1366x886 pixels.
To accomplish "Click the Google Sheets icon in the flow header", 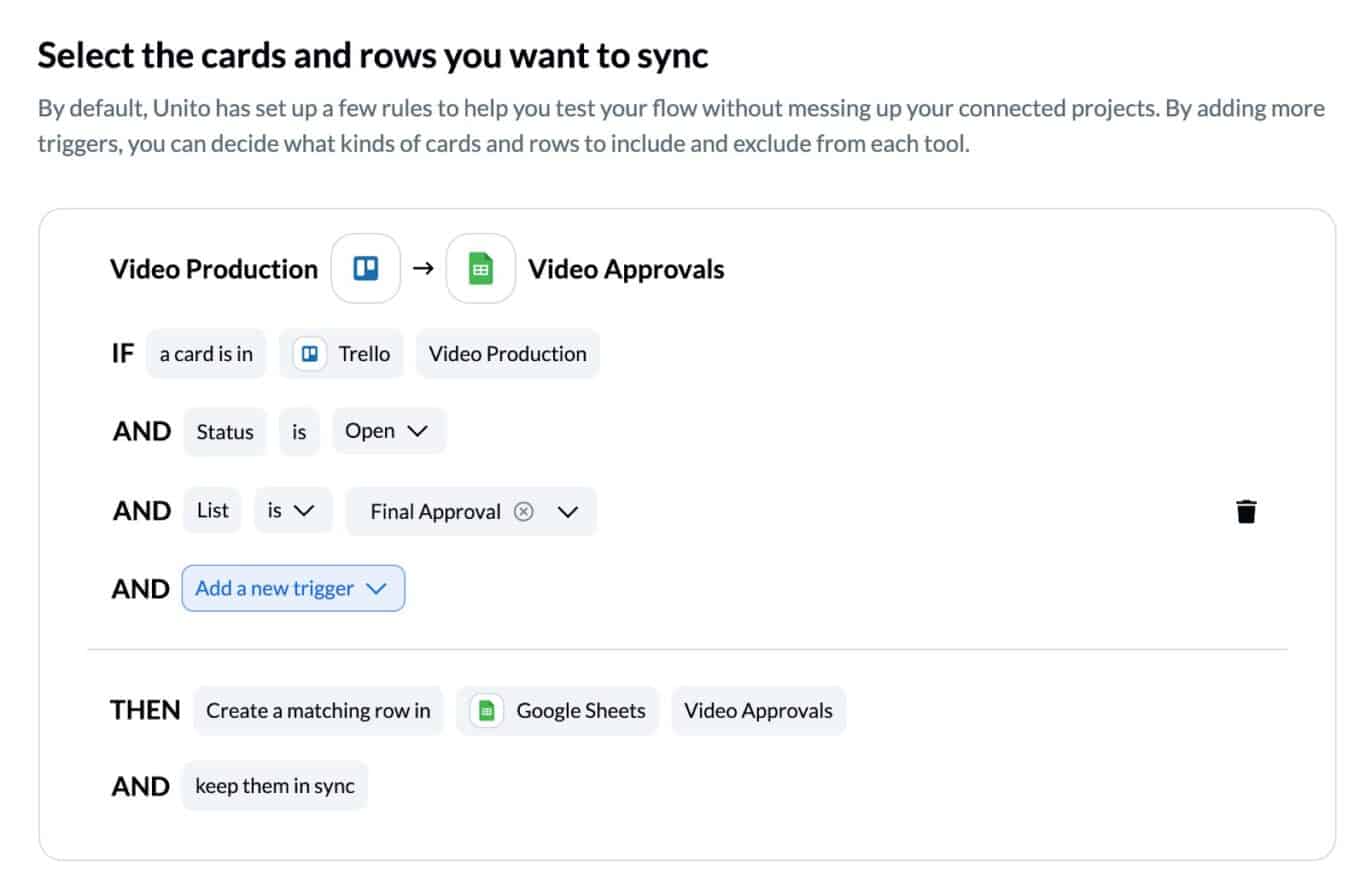I will [481, 269].
